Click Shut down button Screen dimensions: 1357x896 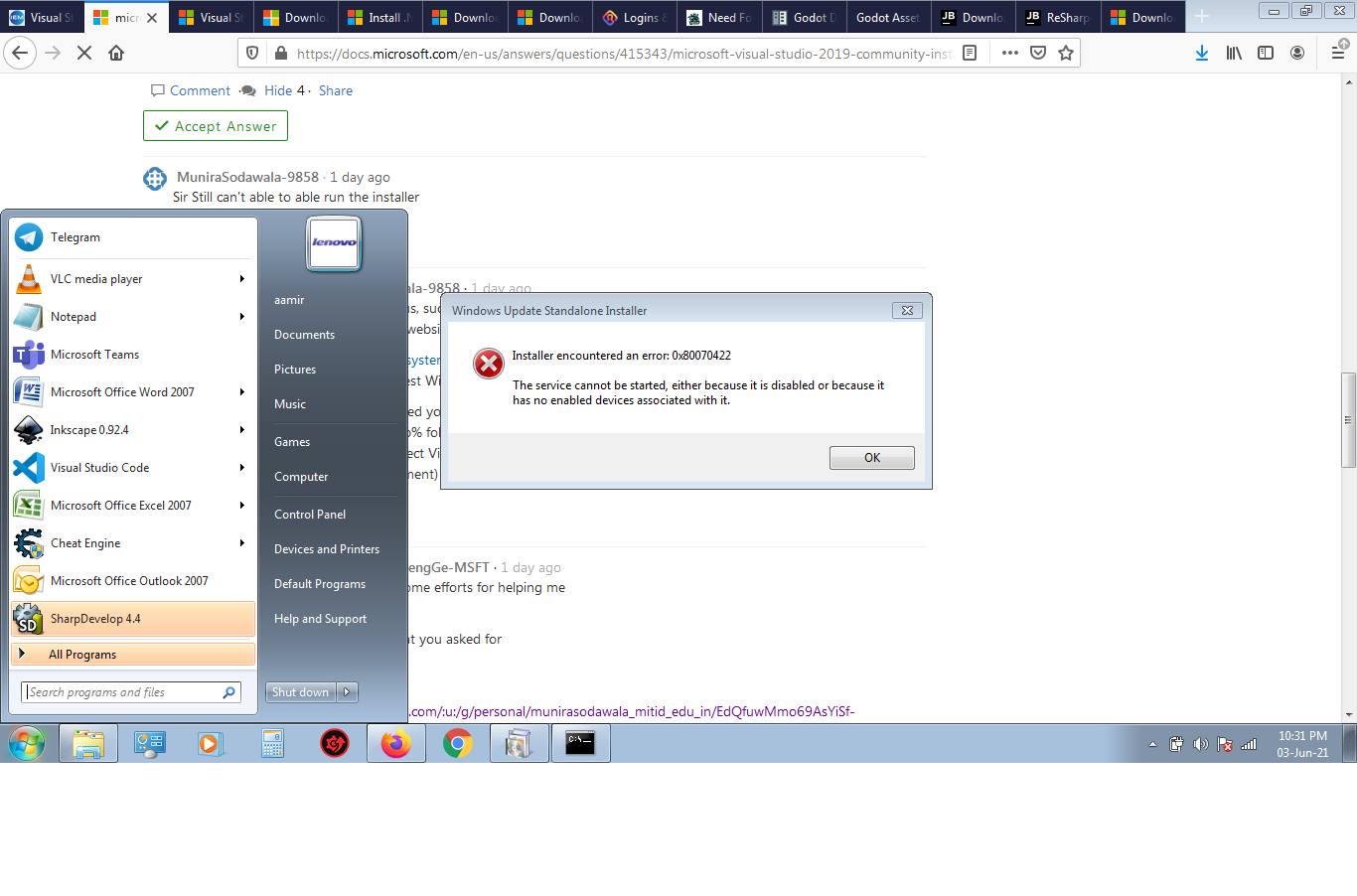tap(301, 692)
